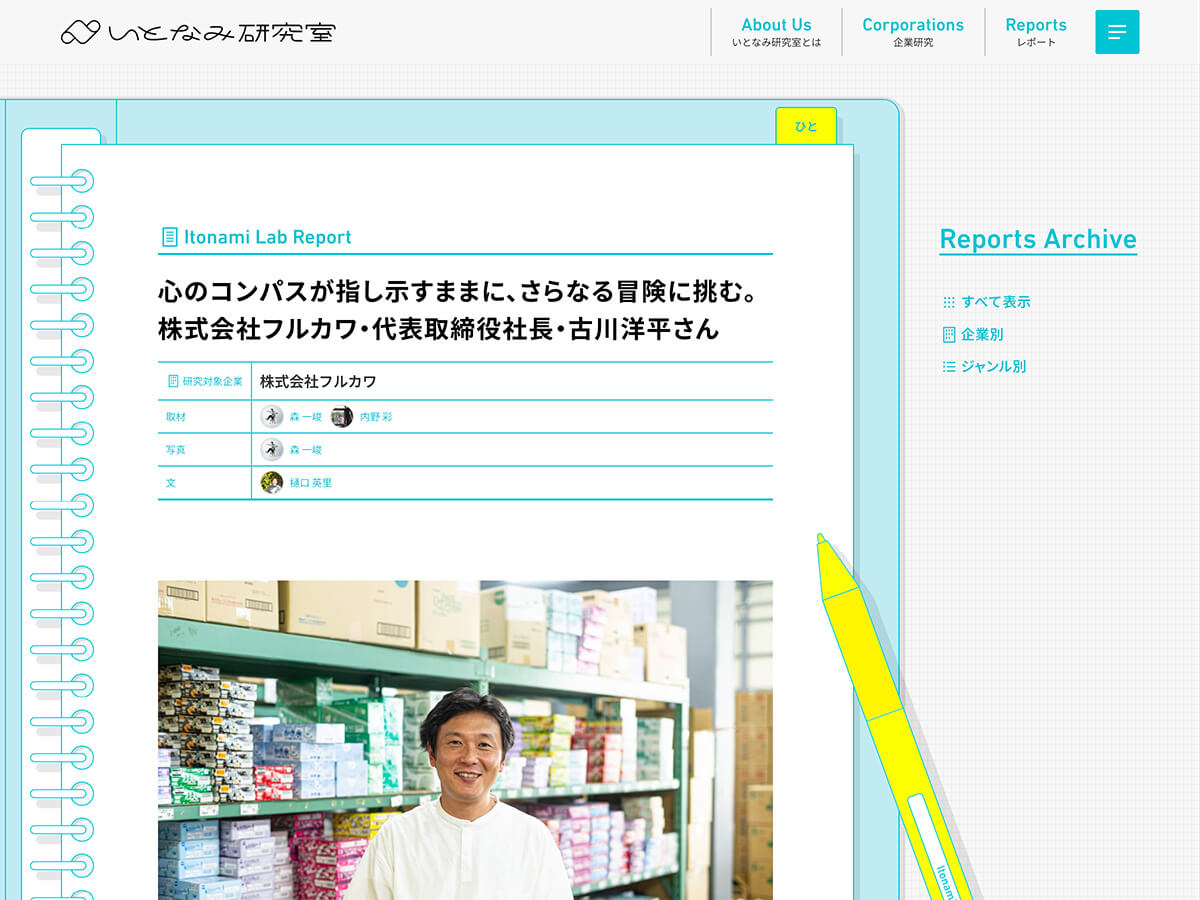Viewport: 1200px width, 900px height.
Task: Show all reports via すべて表示
Action: pyautogui.click(x=995, y=302)
